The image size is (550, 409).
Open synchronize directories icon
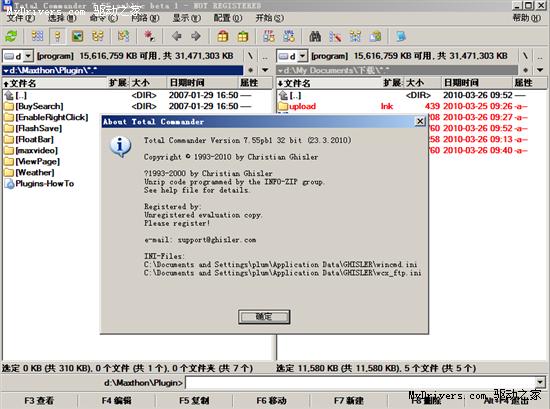(x=355, y=36)
